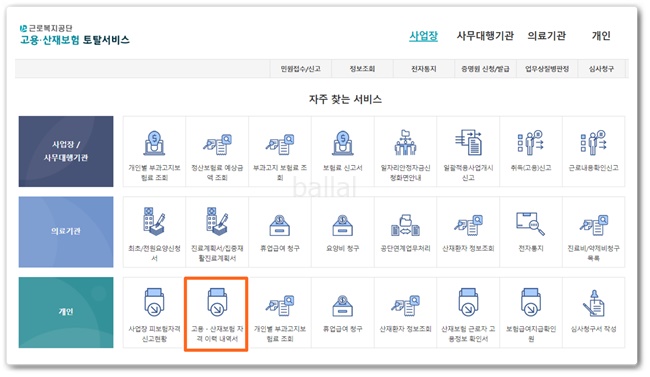Click the 사업장 / 사무대행기관 category panel
This screenshot has width=650, height=377.
click(66, 151)
